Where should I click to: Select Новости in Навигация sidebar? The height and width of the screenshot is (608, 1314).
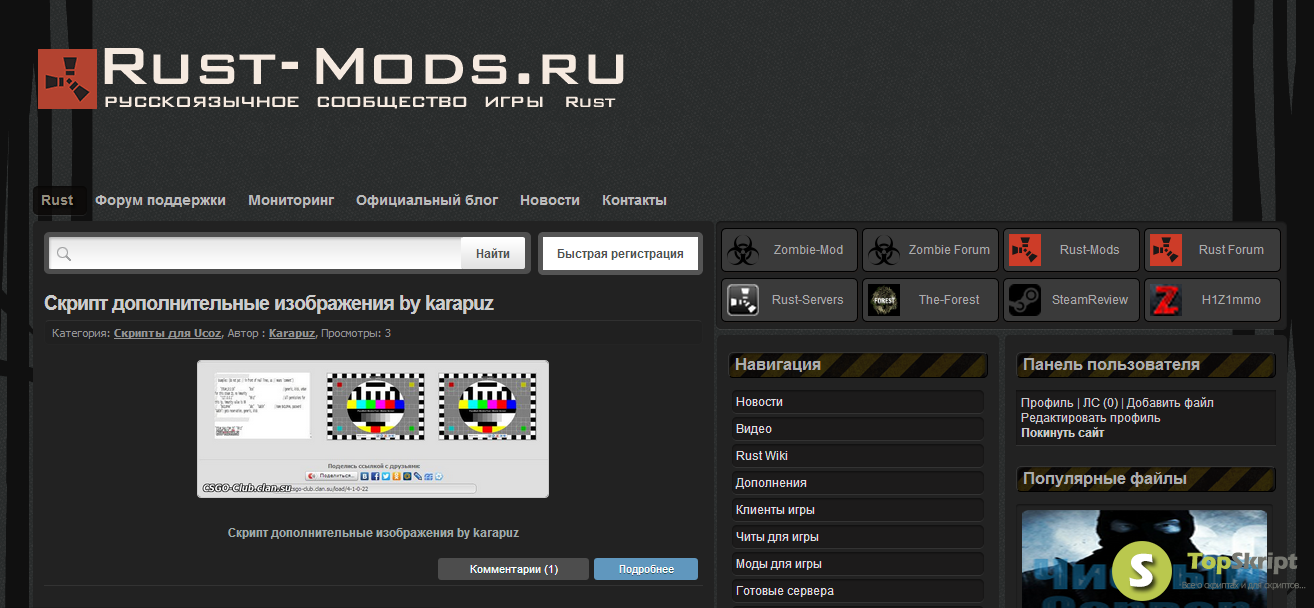[x=858, y=402]
